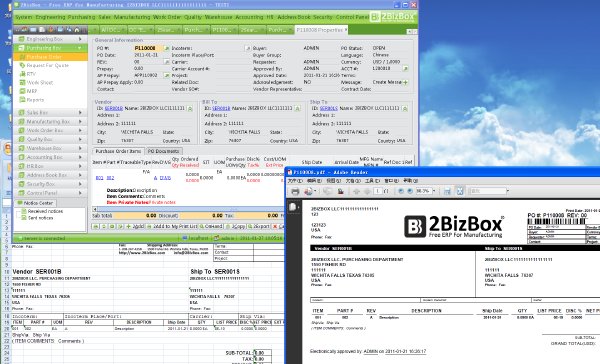
Task: Expand the Accounting Box sidebar section
Action: click(51, 157)
